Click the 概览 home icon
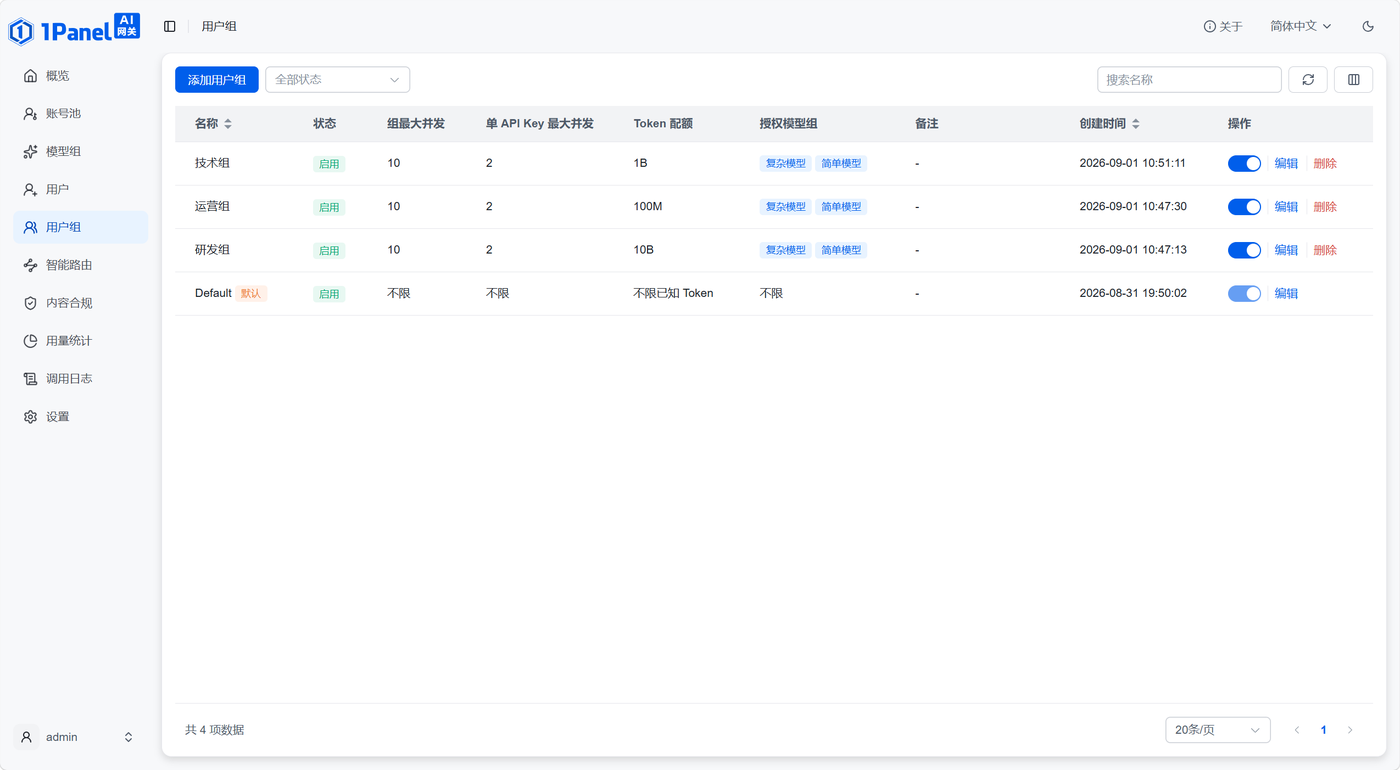Viewport: 1400px width, 770px height. coord(30,76)
